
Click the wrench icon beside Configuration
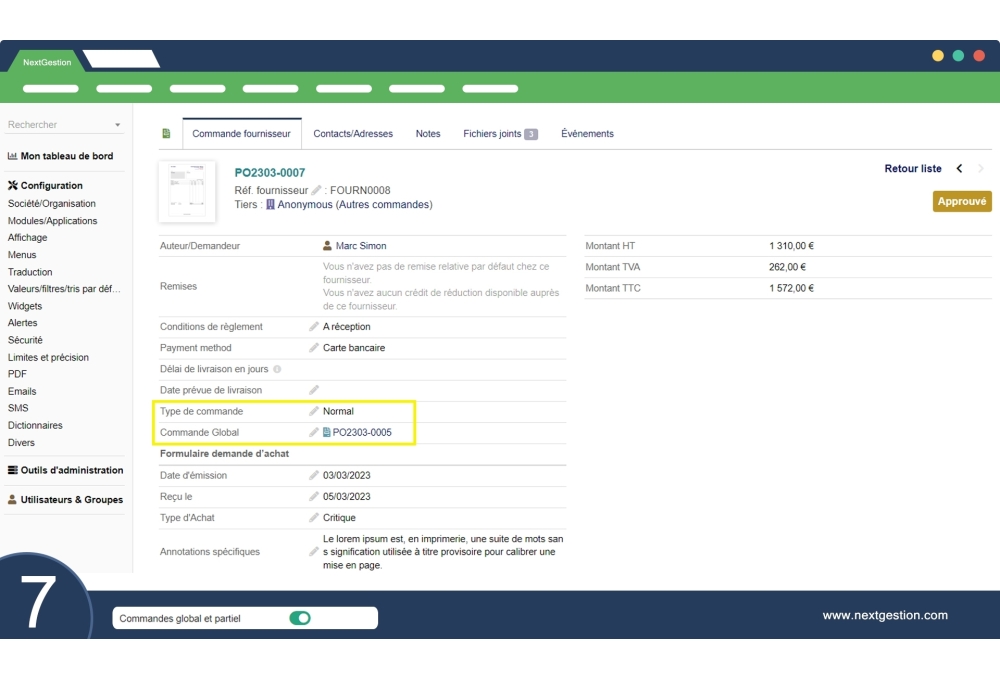11,185
